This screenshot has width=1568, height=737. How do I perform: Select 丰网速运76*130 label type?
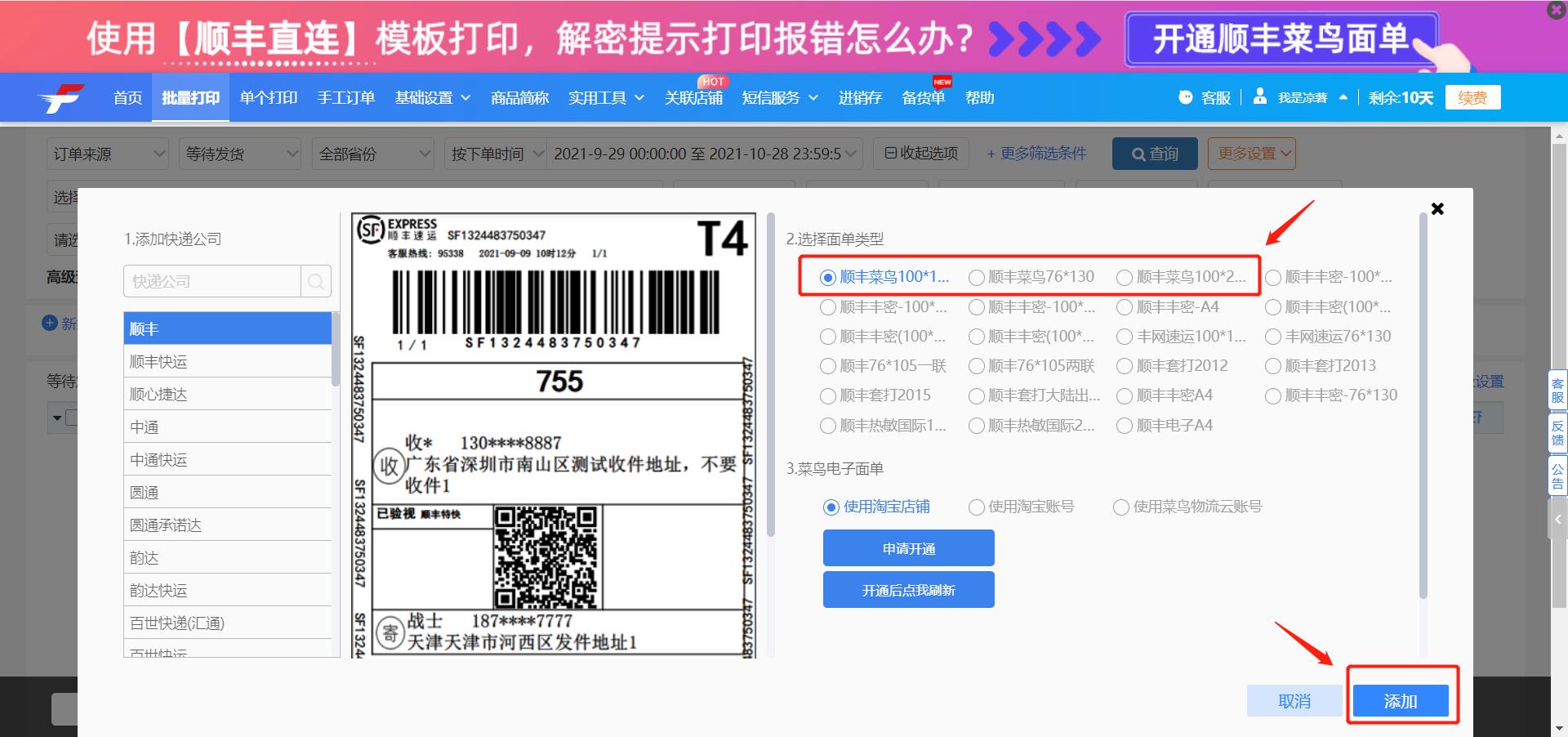(x=1328, y=337)
